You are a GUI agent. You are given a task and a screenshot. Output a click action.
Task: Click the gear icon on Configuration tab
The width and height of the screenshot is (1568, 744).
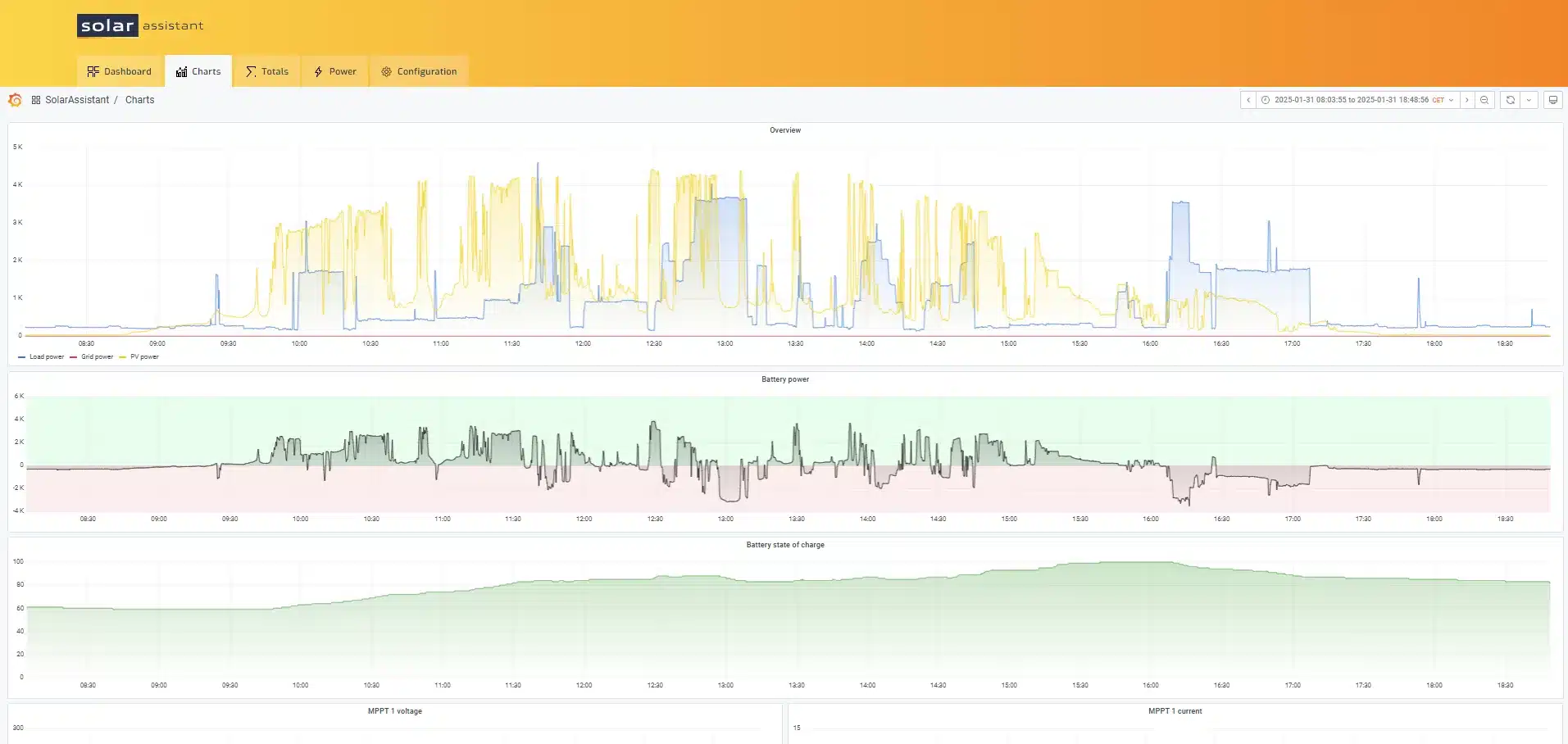point(387,71)
